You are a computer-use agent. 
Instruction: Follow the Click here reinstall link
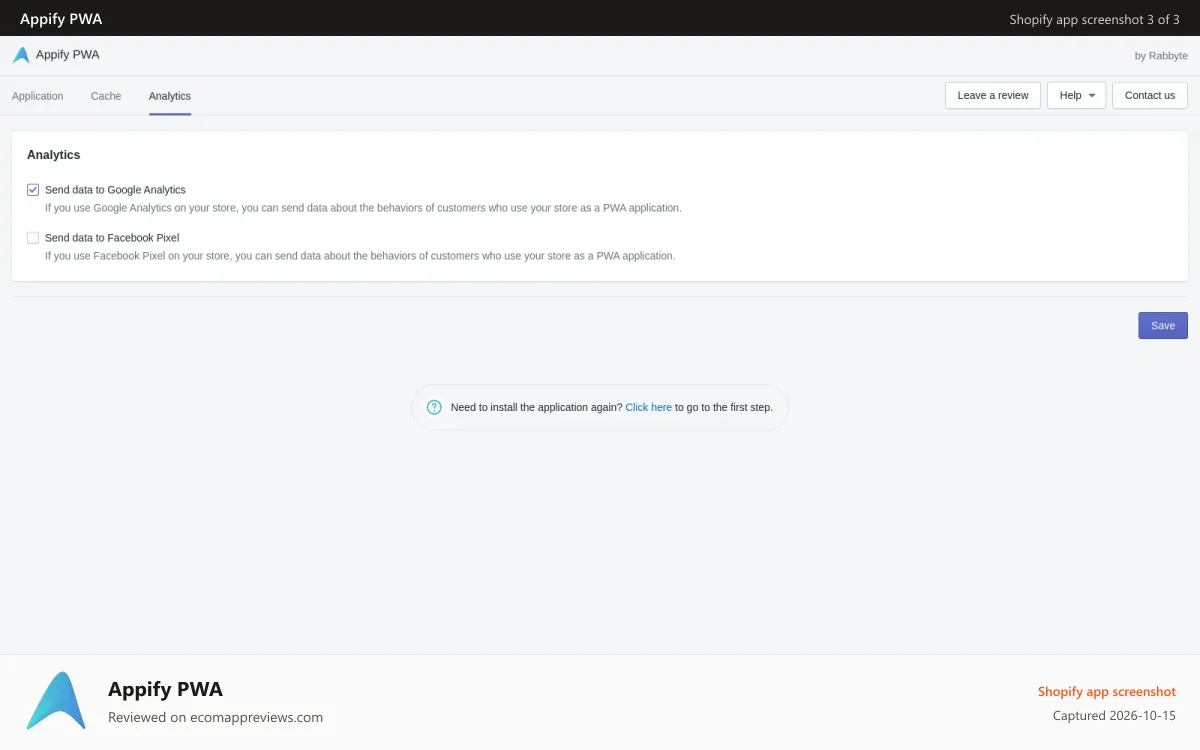[x=649, y=407]
